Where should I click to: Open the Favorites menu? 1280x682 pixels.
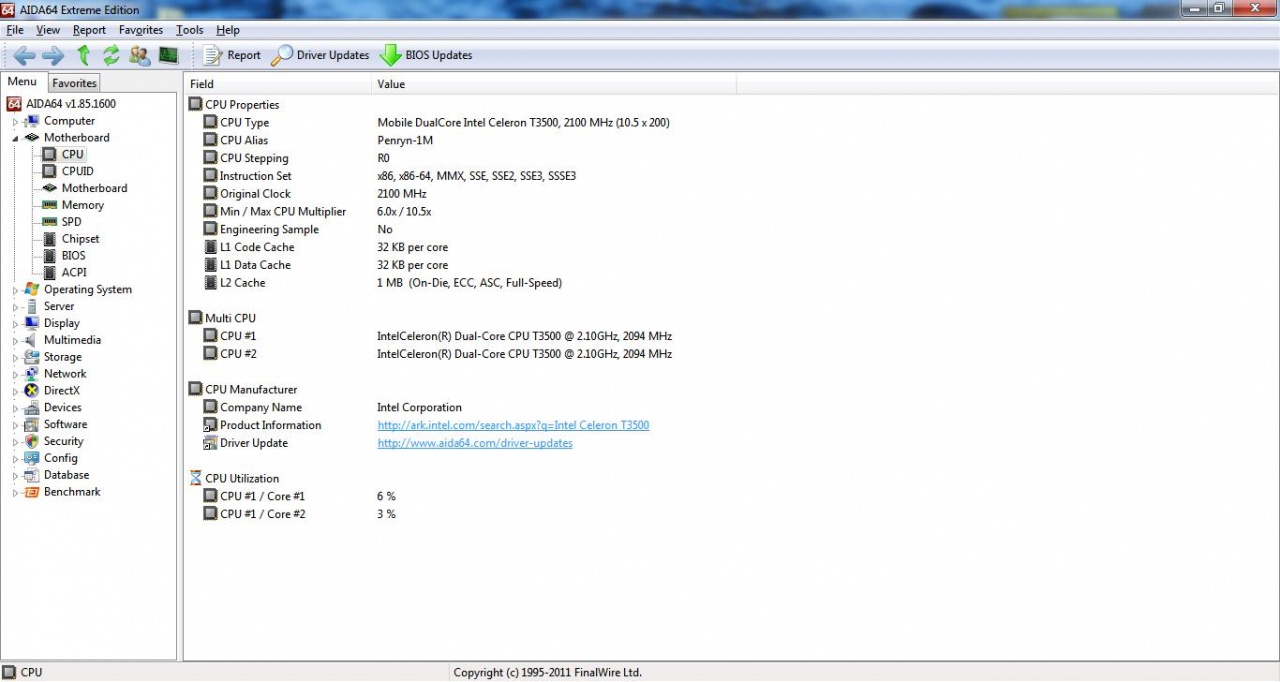140,30
